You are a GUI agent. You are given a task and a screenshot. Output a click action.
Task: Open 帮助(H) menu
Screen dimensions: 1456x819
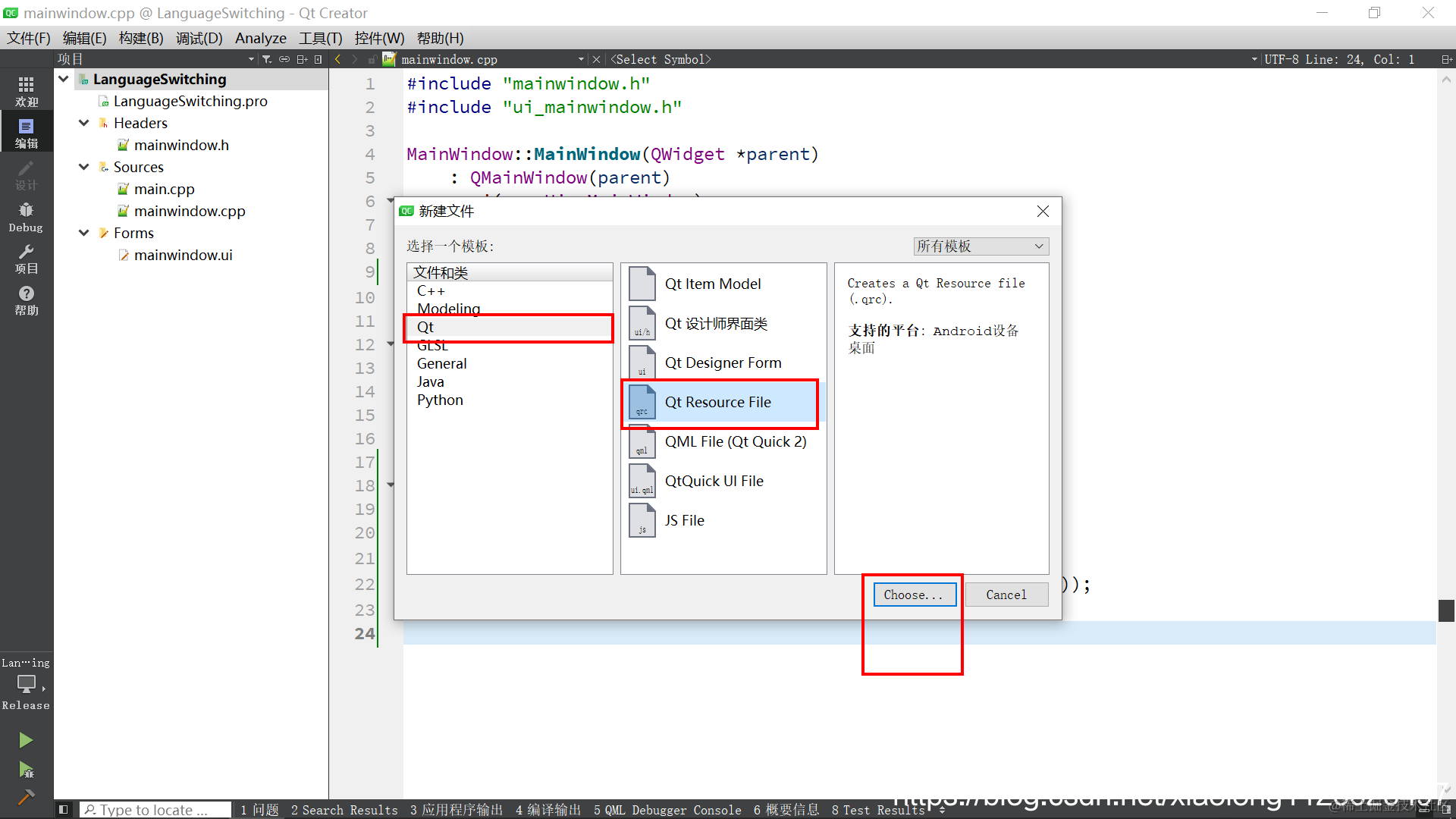click(440, 38)
